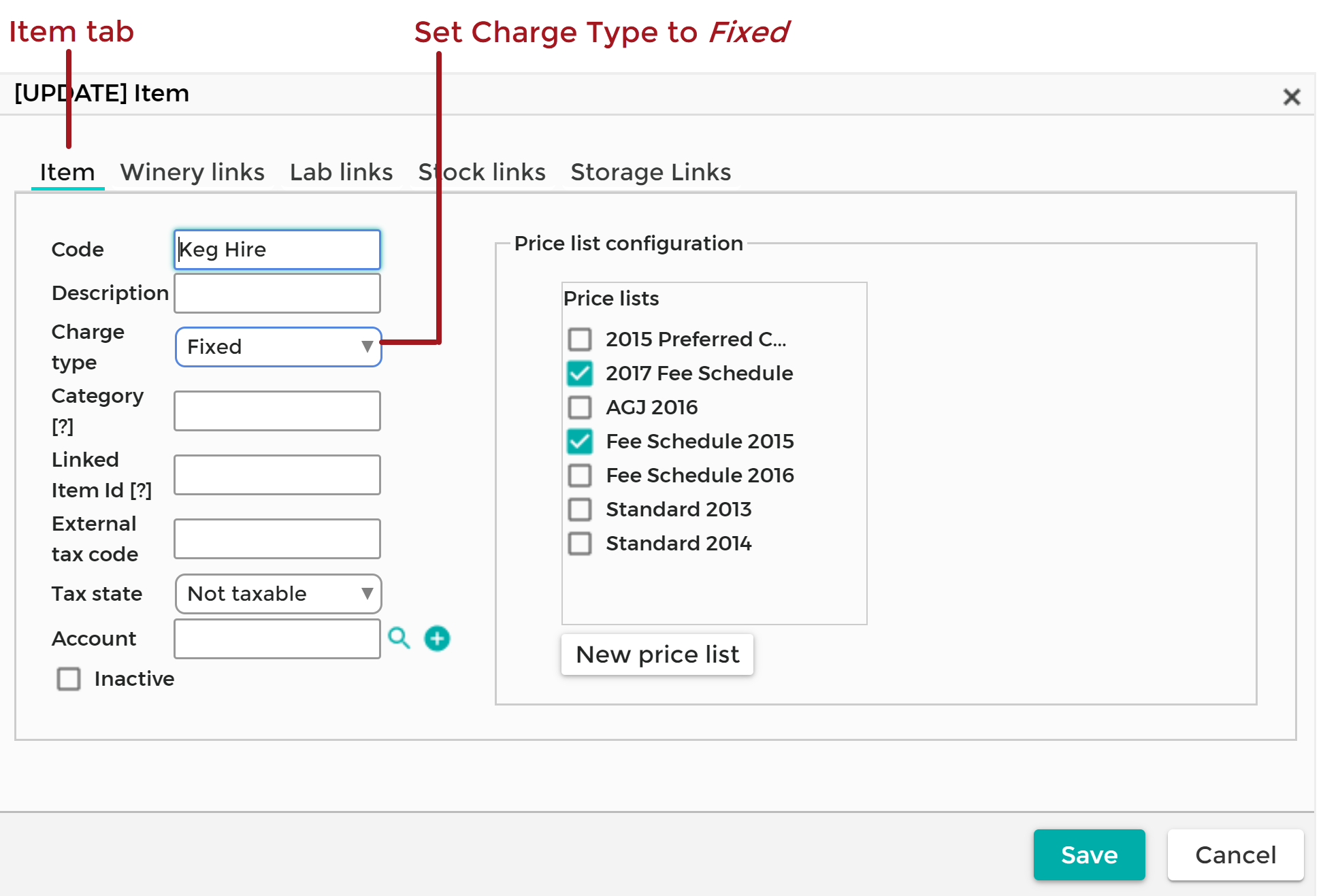Save the item changes
The width and height of the screenshot is (1323, 896).
point(1089,854)
